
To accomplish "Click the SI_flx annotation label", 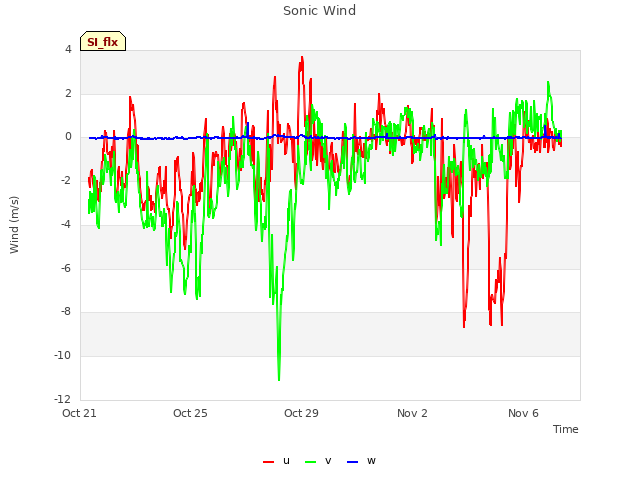I will coord(103,41).
